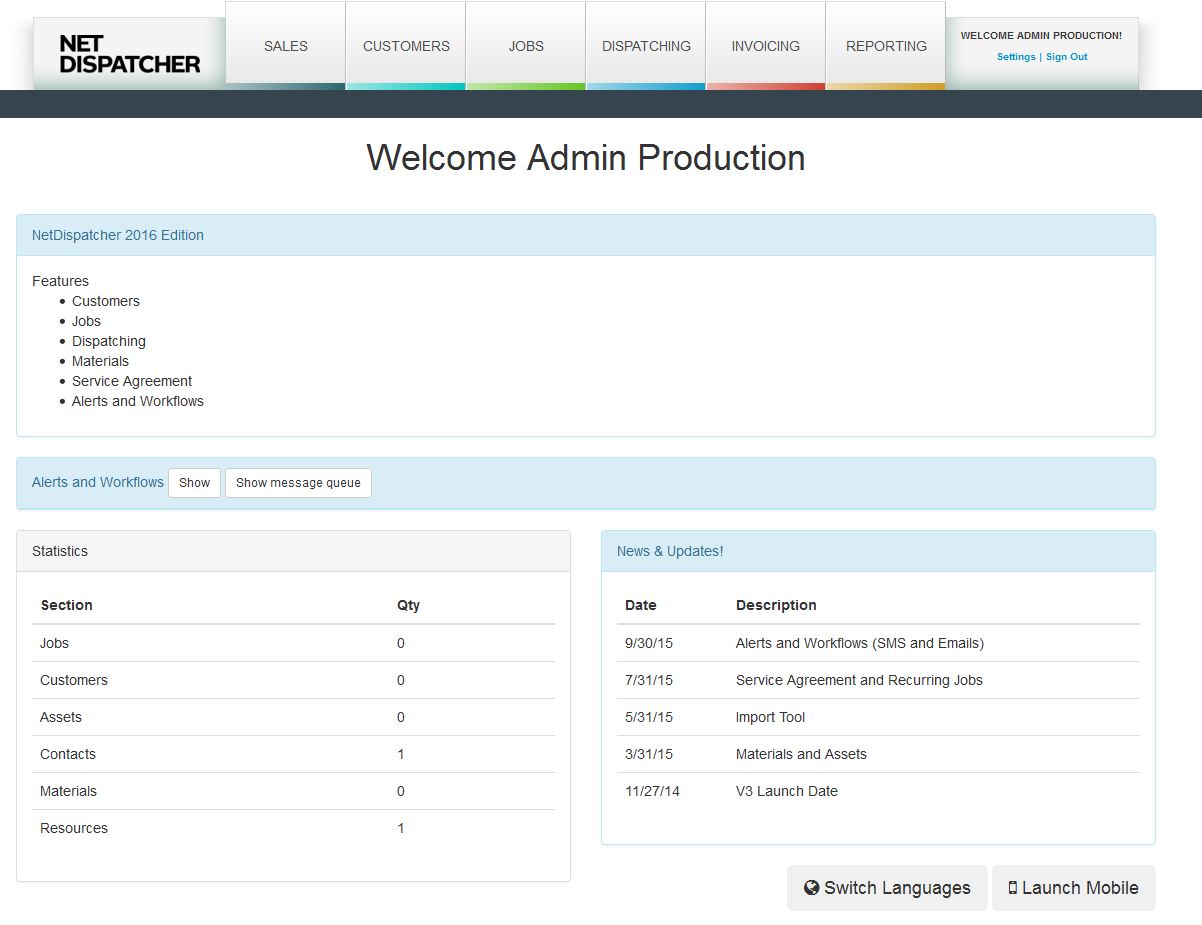Click Show message queue button
The height and width of the screenshot is (925, 1202).
click(298, 483)
